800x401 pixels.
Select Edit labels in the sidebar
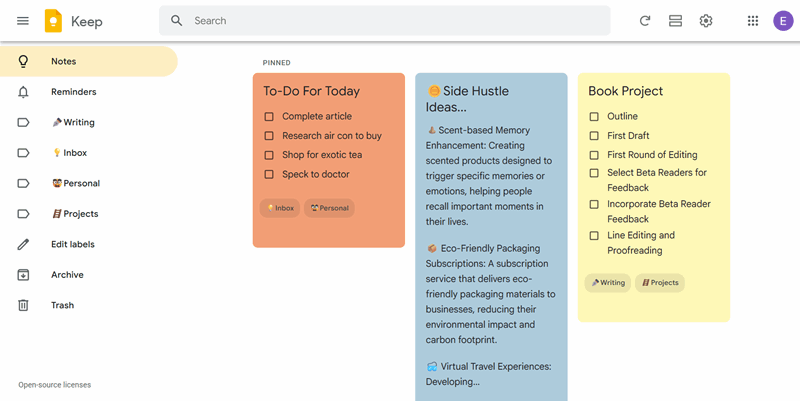(x=72, y=245)
